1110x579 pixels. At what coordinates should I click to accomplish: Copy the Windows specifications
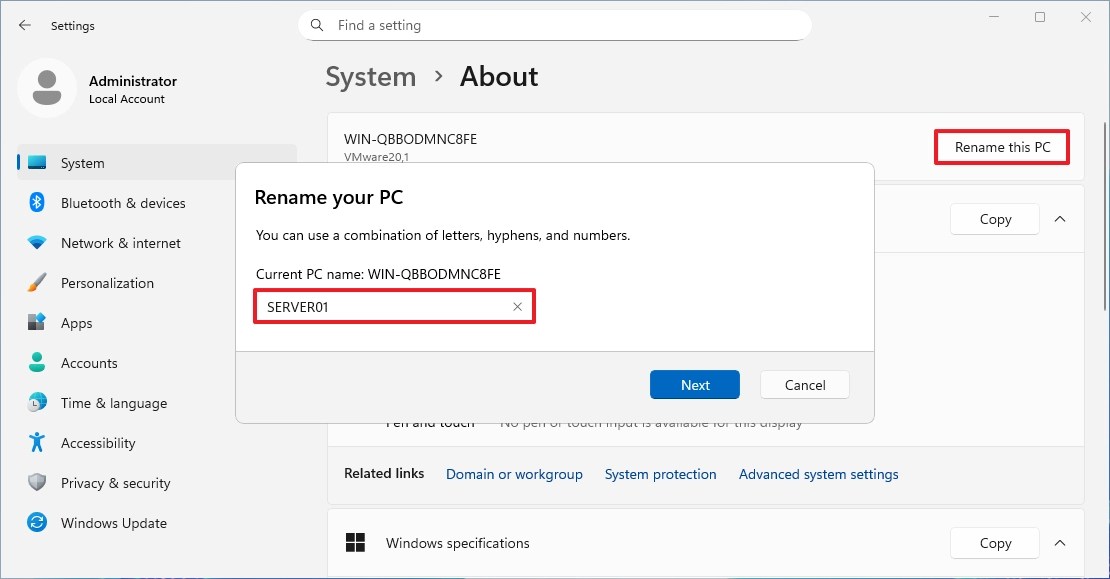(x=995, y=543)
